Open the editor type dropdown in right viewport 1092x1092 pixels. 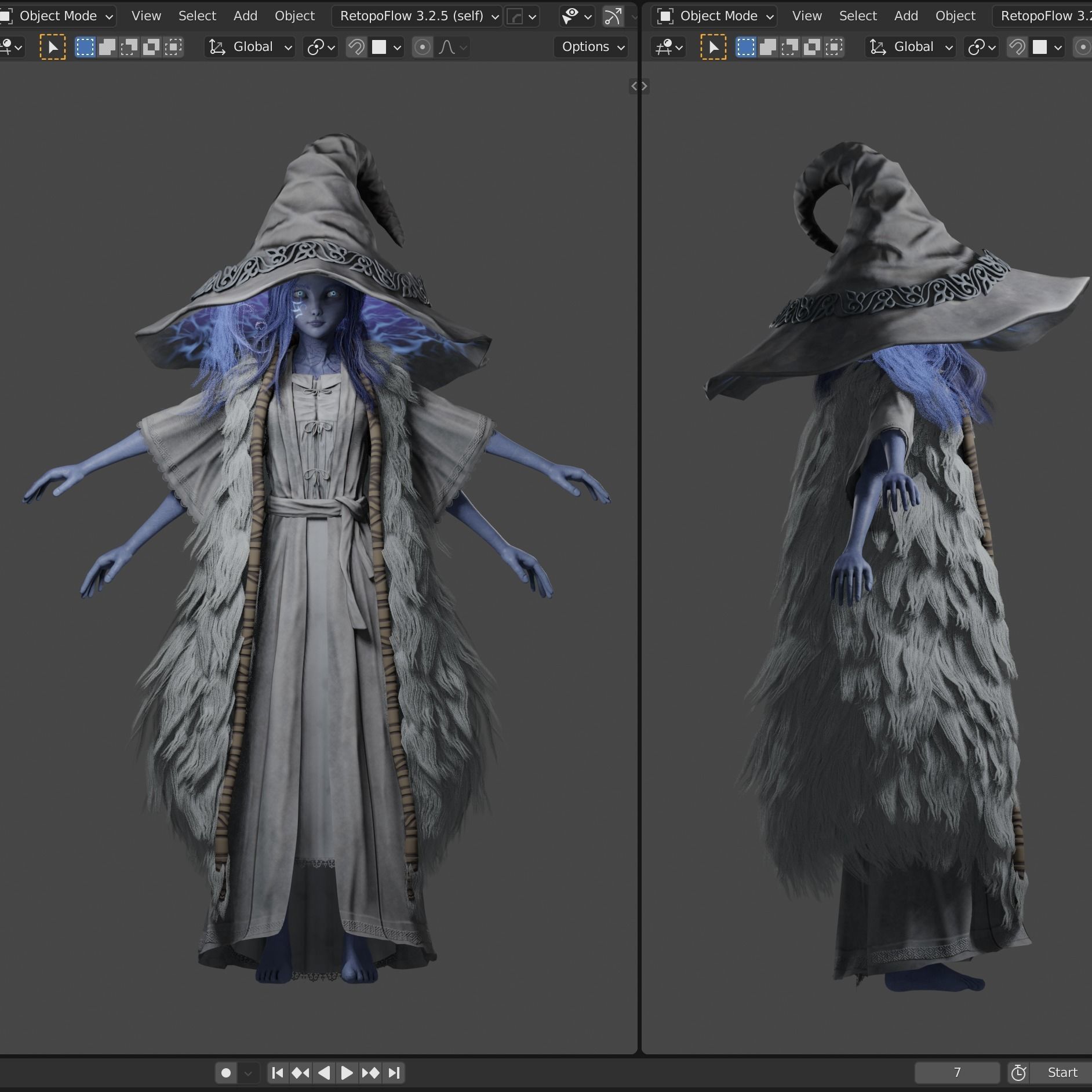pos(668,47)
